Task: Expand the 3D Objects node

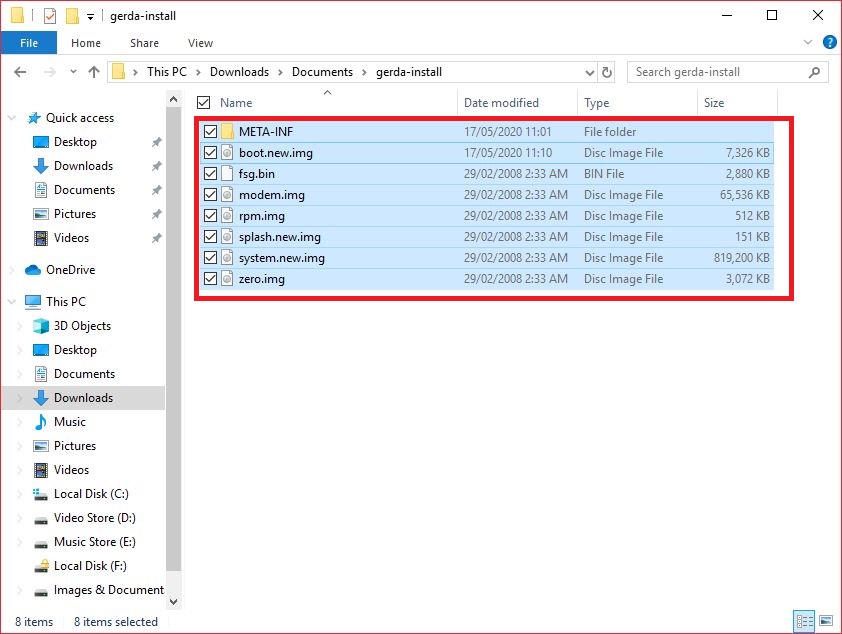Action: [20, 326]
